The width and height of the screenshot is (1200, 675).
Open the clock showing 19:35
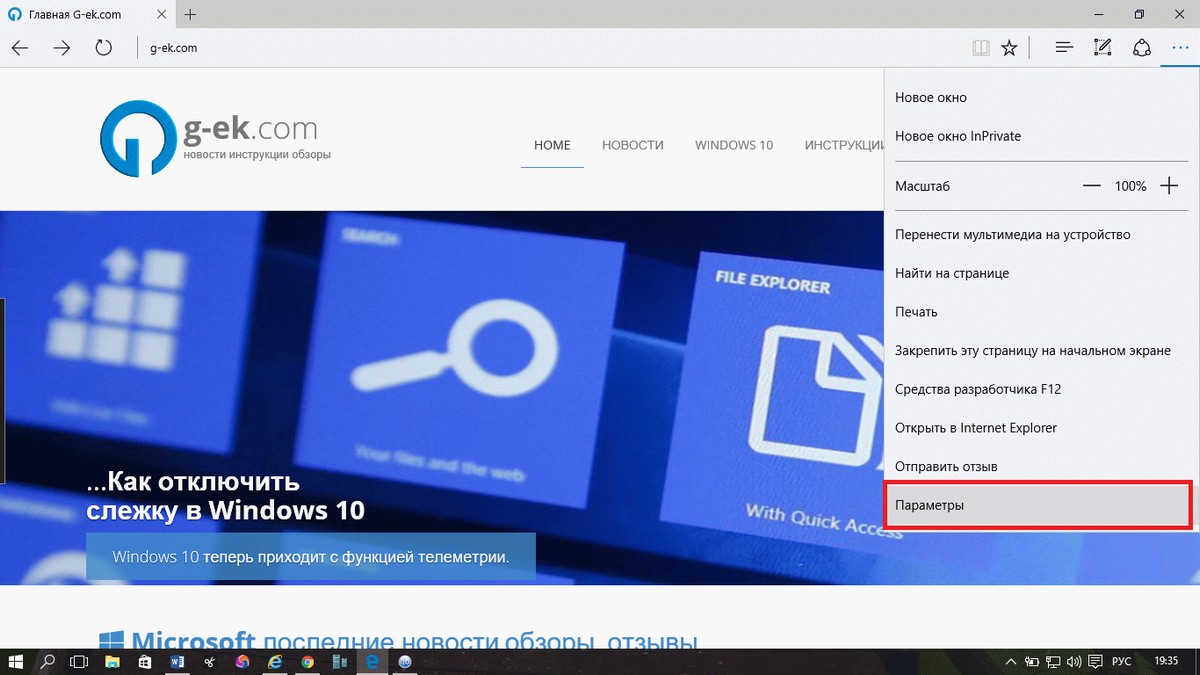tap(1165, 662)
